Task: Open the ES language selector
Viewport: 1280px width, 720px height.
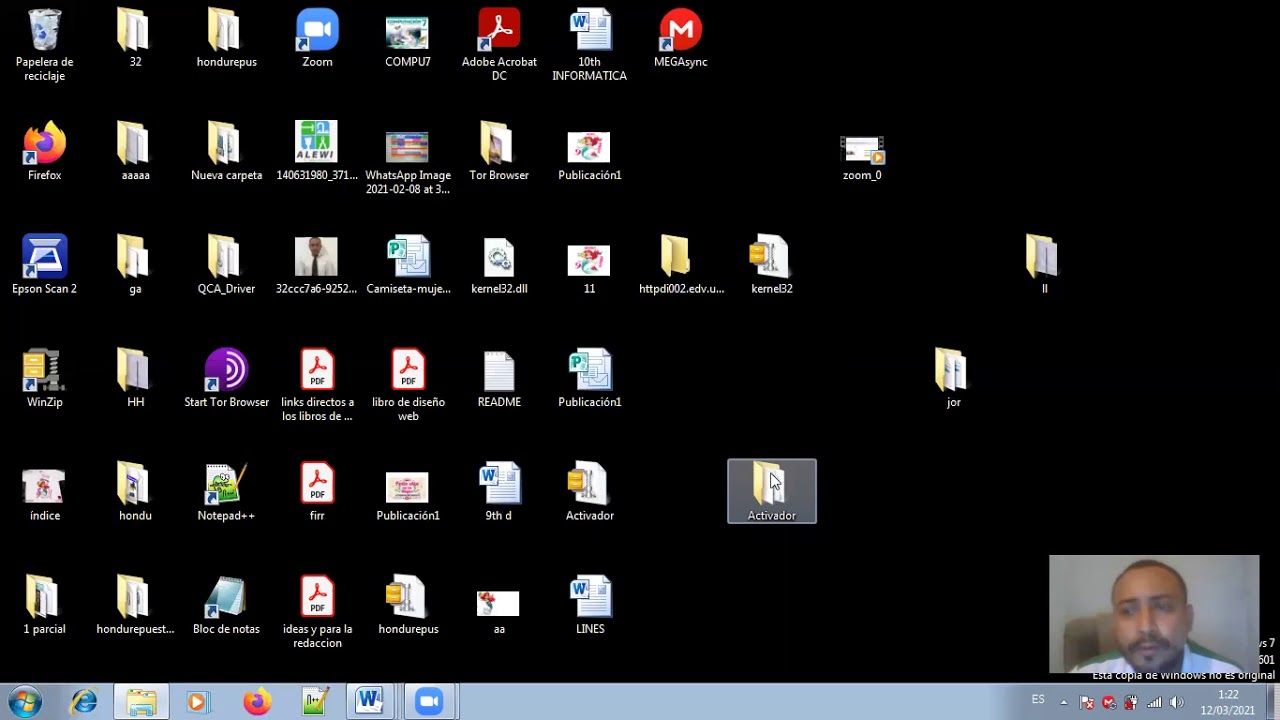Action: [1038, 700]
